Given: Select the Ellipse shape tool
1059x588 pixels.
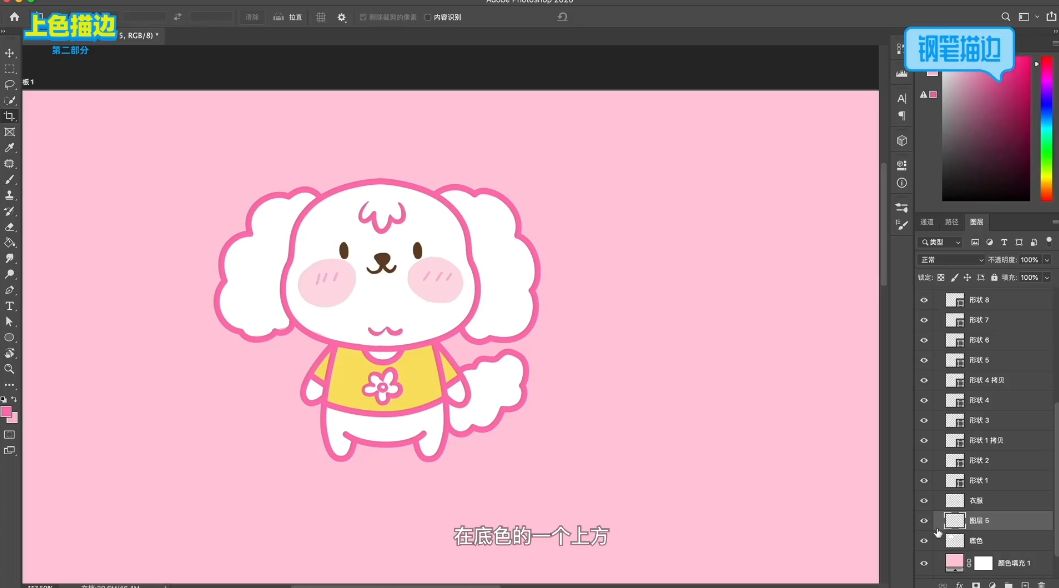Looking at the screenshot, I should (9, 338).
